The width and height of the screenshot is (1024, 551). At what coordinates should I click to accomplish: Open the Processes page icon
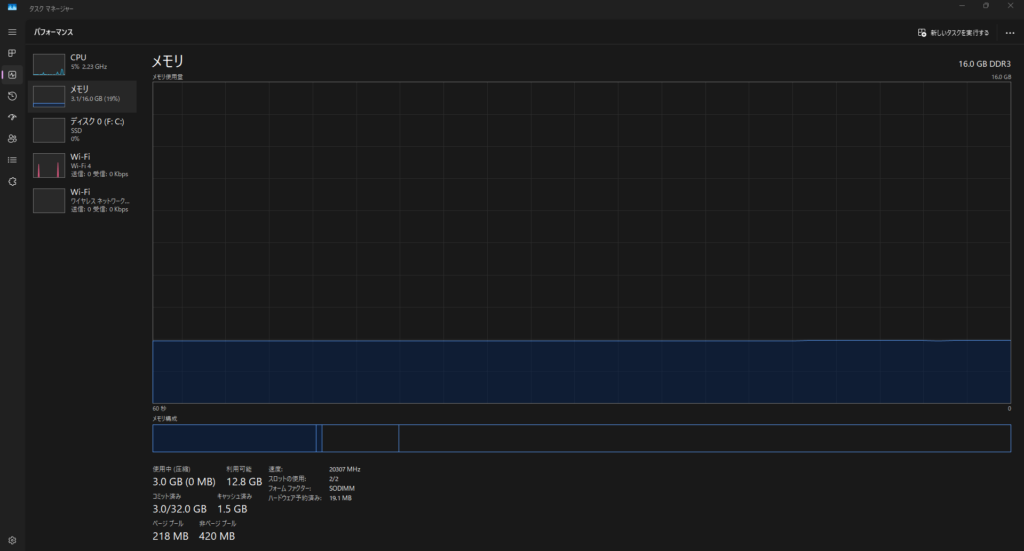12,53
